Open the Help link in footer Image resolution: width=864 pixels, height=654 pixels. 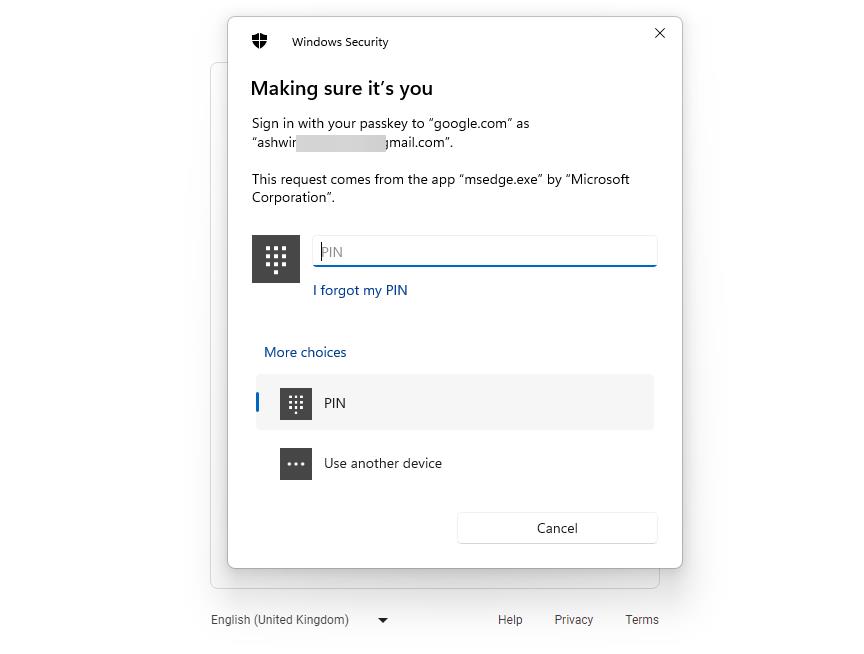[x=510, y=620]
